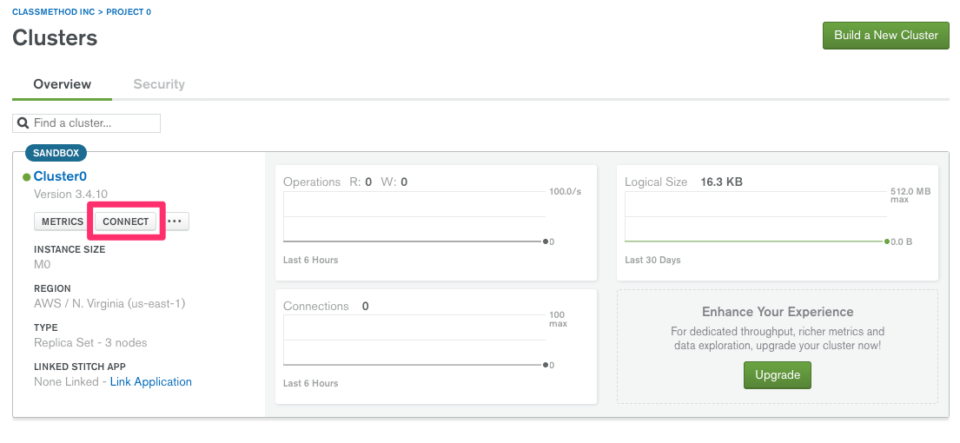Click the Operations chart end data point
Screen dimensions: 960x443
545,242
